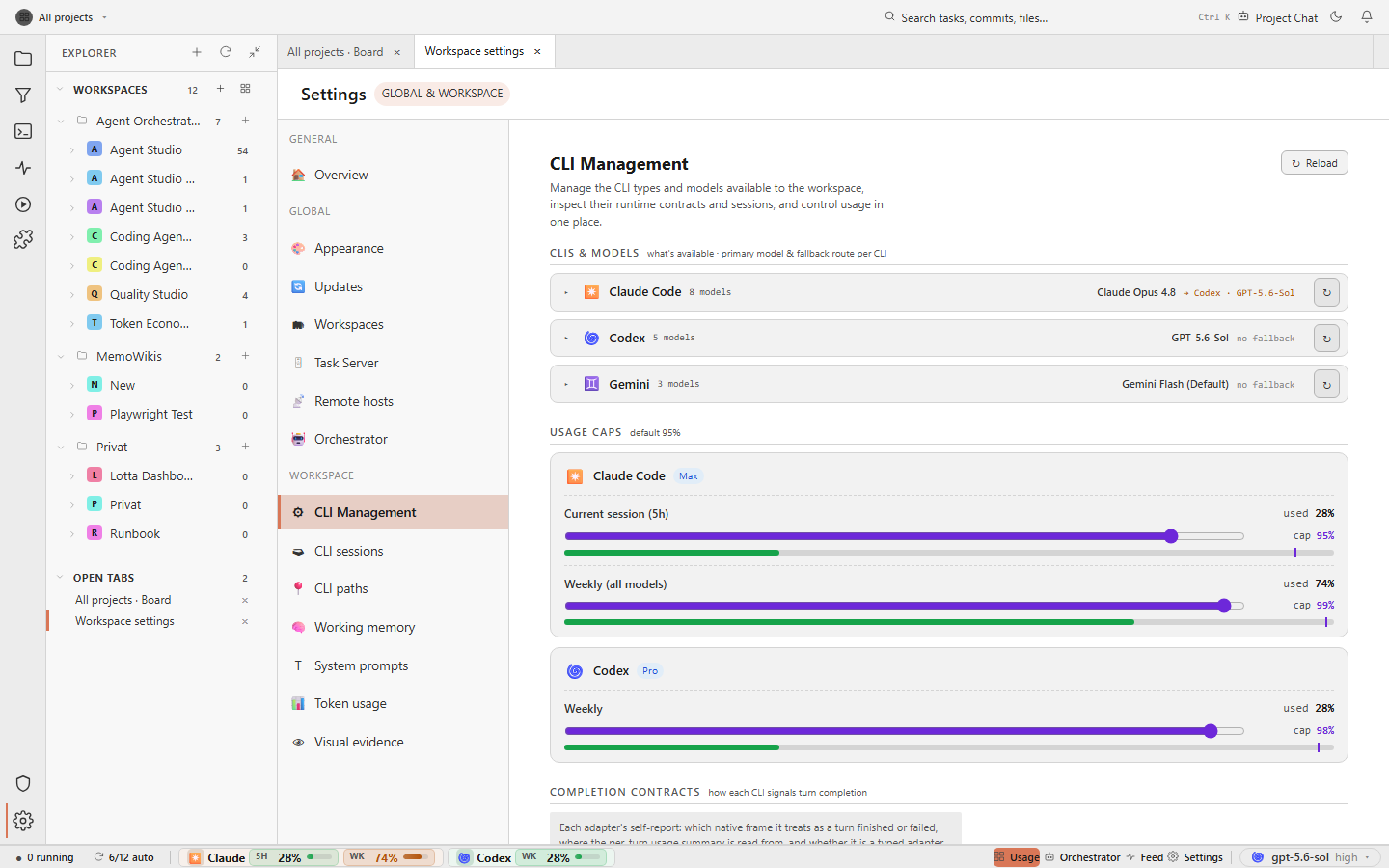Click the Reload button
1389x868 pixels.
(1314, 163)
